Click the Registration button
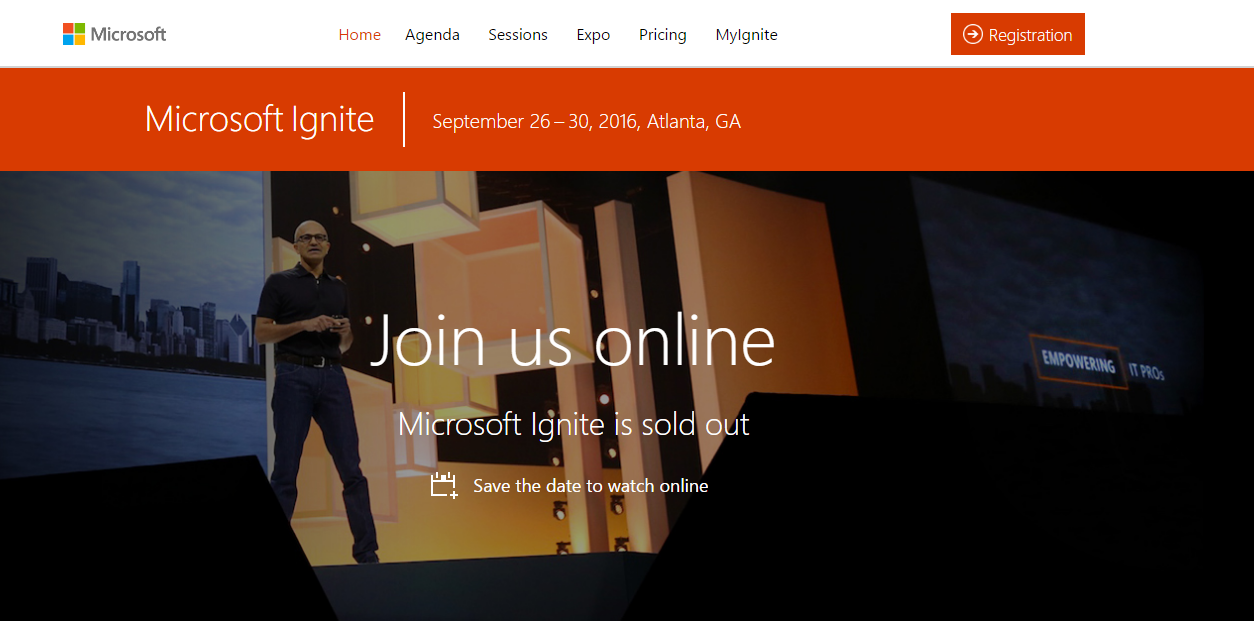This screenshot has height=621, width=1254. tap(1018, 34)
